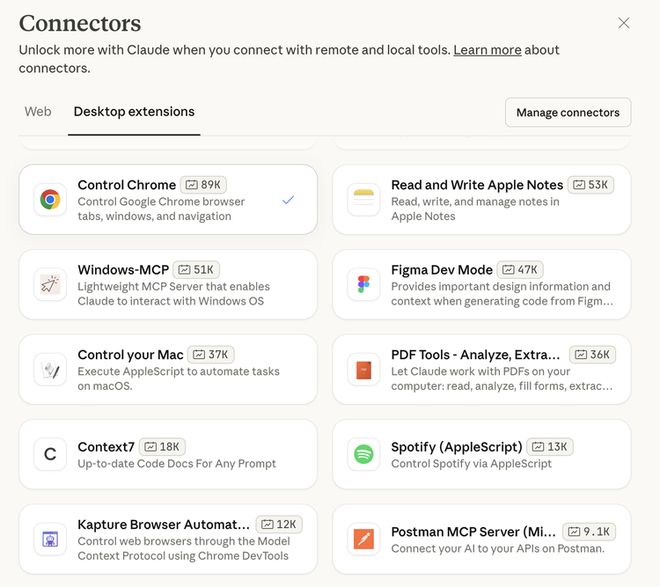Select the Desktop extensions tab
The width and height of the screenshot is (660, 587).
point(136,111)
